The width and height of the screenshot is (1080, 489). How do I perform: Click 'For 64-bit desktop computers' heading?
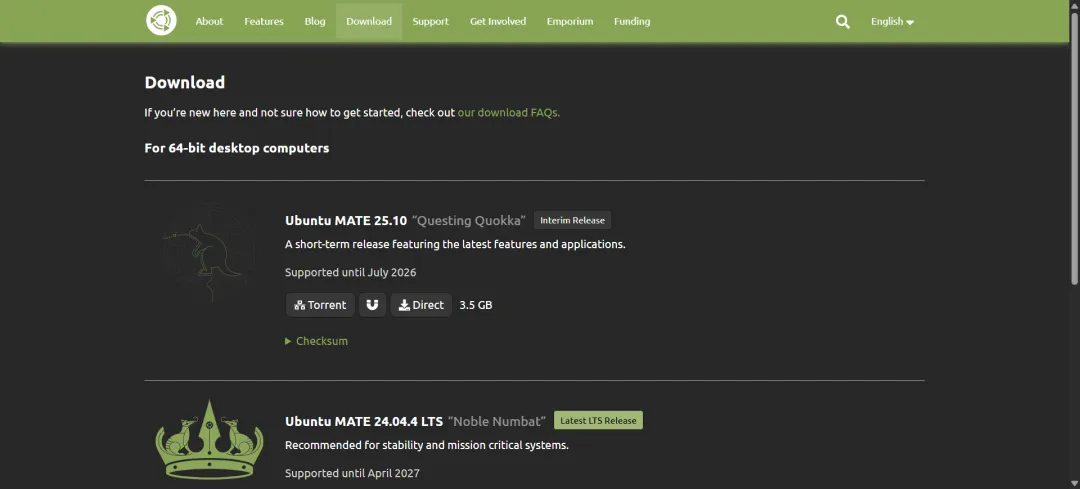(x=237, y=148)
